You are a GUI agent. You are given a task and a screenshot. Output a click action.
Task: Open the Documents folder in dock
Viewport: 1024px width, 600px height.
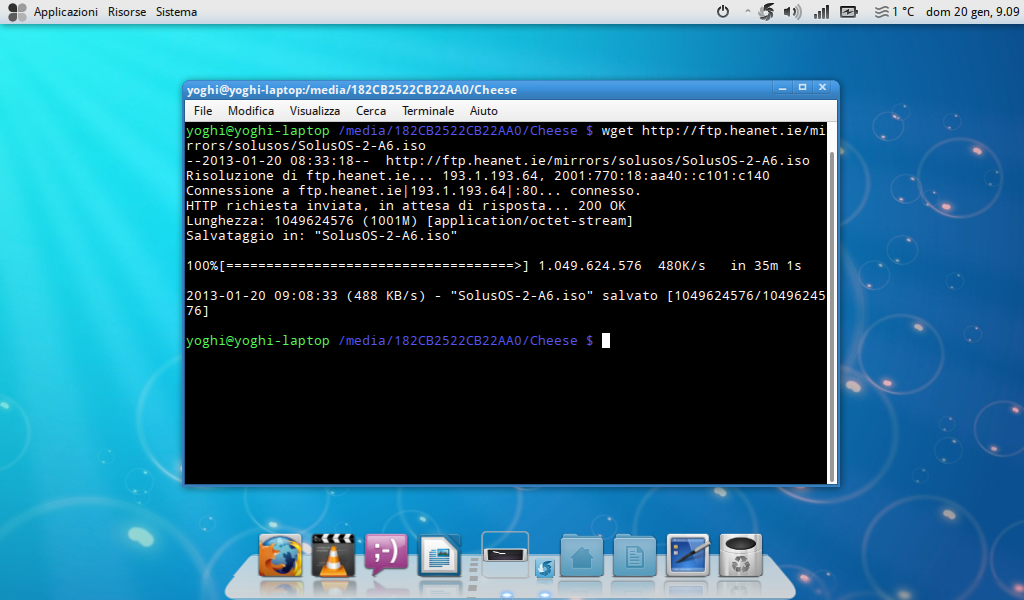(634, 556)
